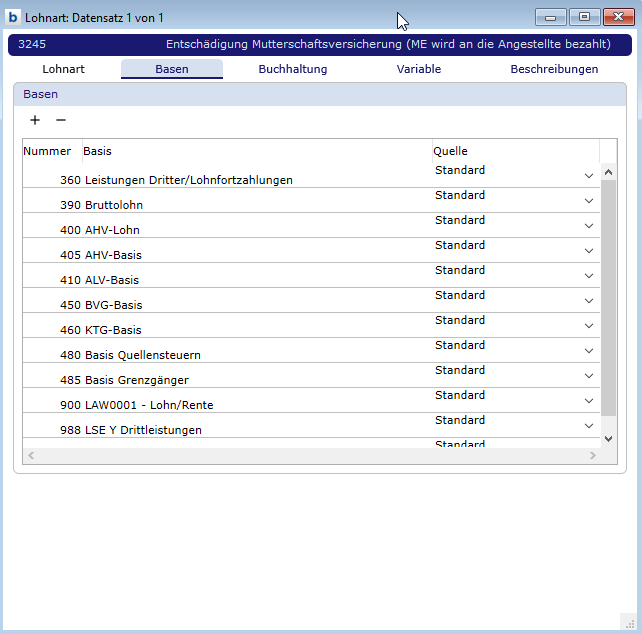
Task: Open the Buchhaltung tab
Action: pyautogui.click(x=292, y=69)
